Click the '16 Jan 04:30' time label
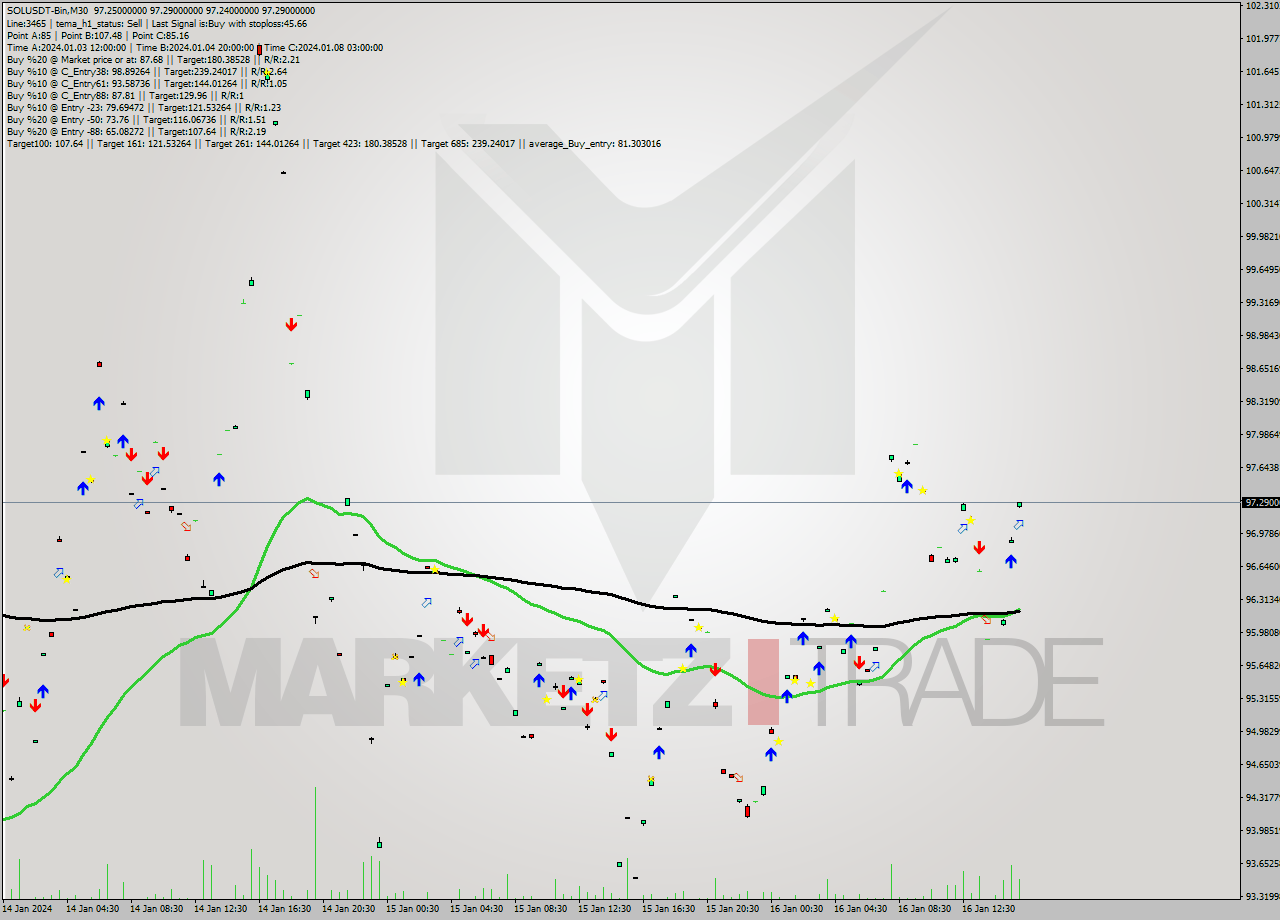The width and height of the screenshot is (1280, 920). pos(860,909)
